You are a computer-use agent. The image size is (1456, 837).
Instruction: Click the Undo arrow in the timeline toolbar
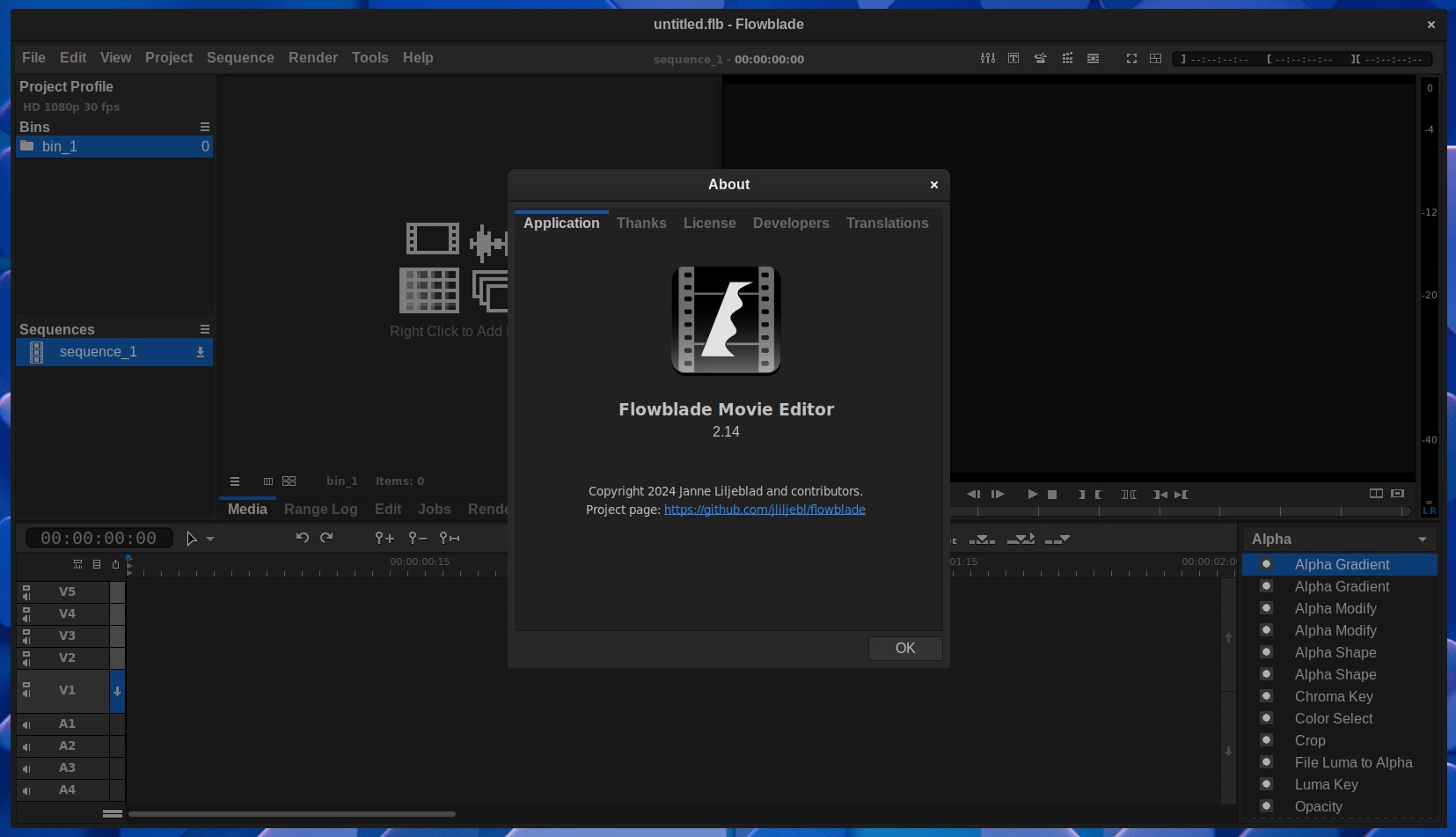[x=303, y=537]
